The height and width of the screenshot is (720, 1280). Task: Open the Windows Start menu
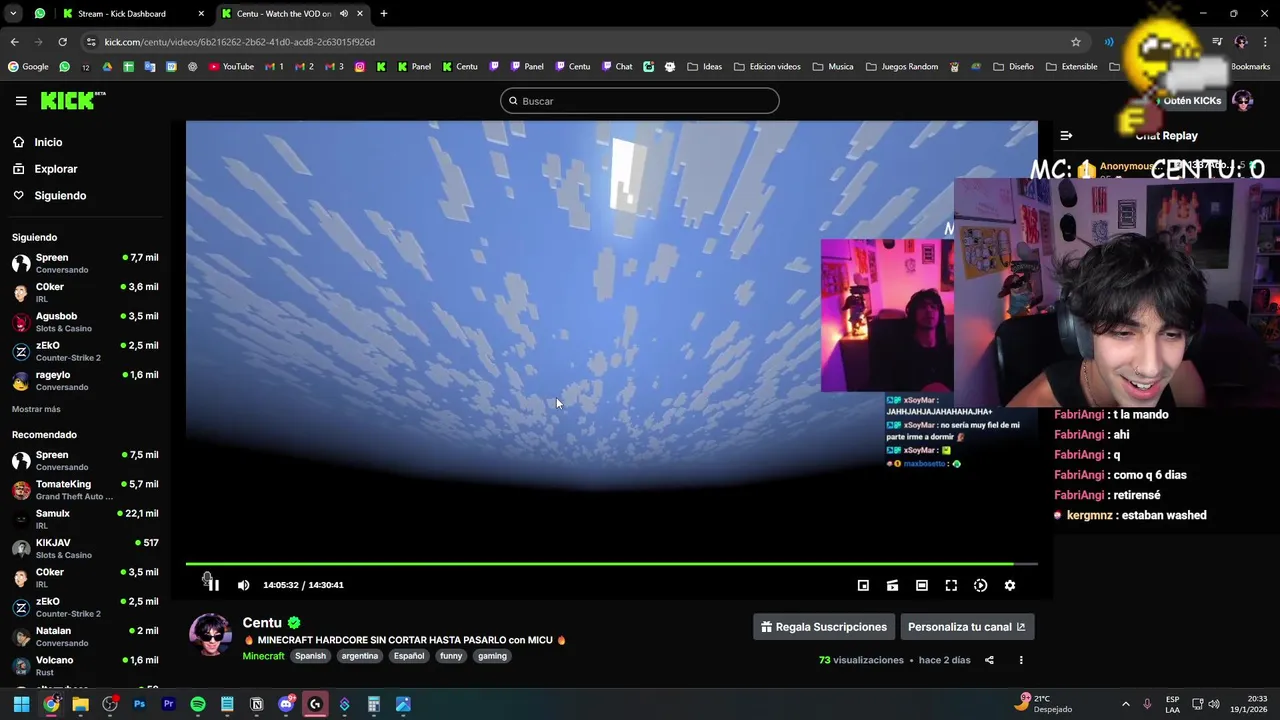pyautogui.click(x=21, y=704)
